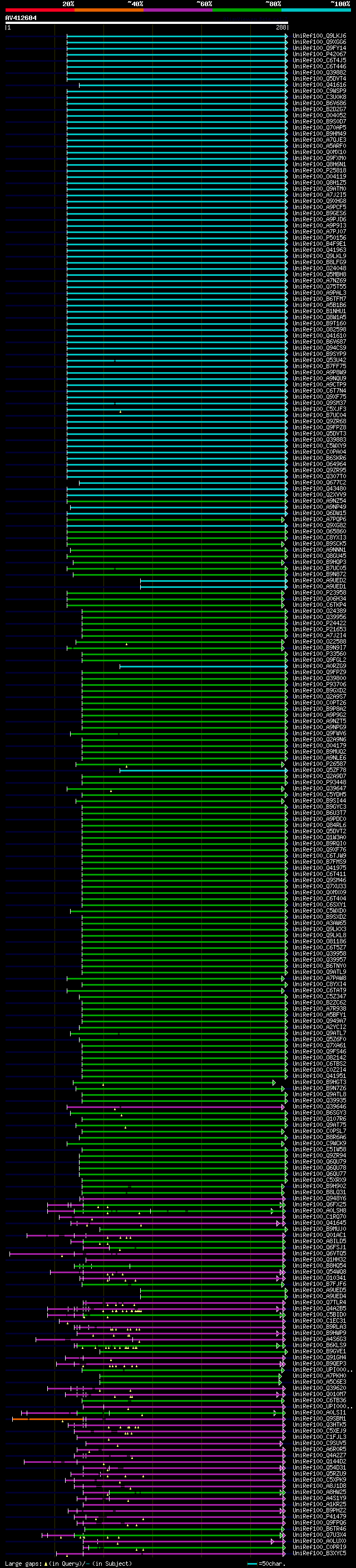Open hit UniRef100_Q41616

pos(319,85)
